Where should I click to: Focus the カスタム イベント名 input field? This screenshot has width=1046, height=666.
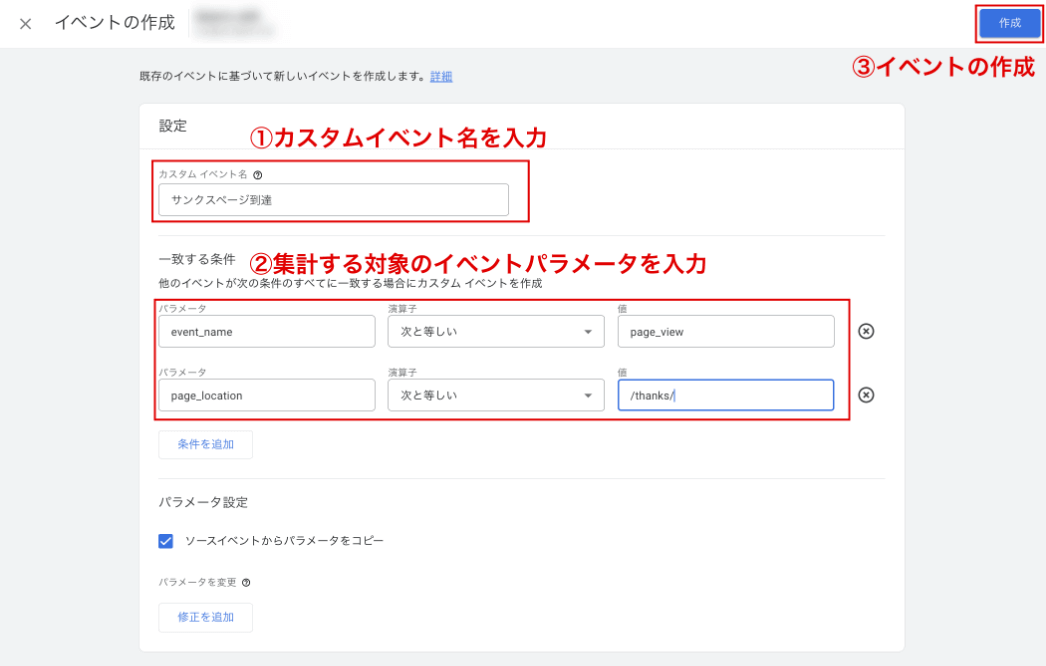[333, 200]
